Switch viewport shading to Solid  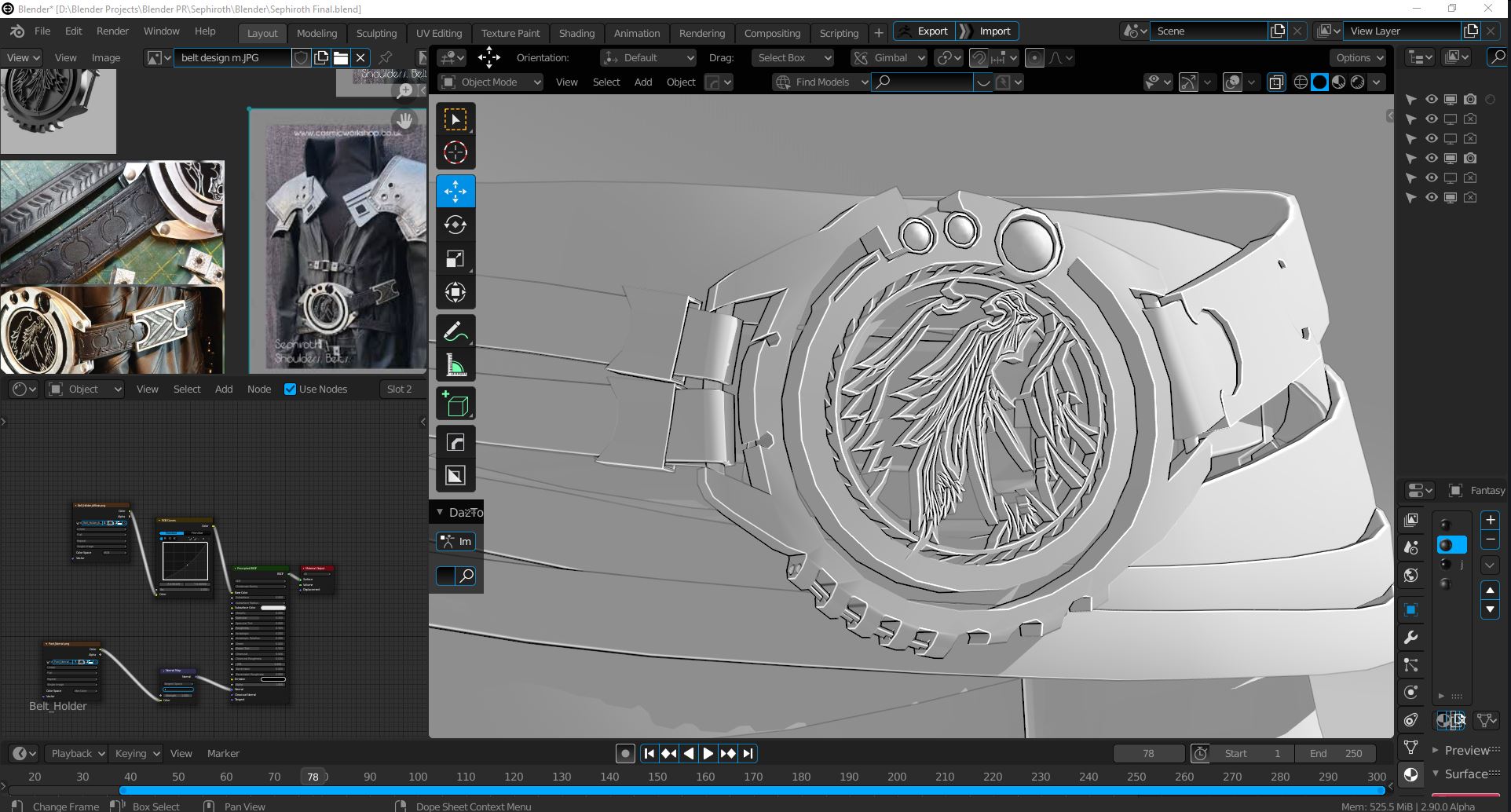(1319, 82)
